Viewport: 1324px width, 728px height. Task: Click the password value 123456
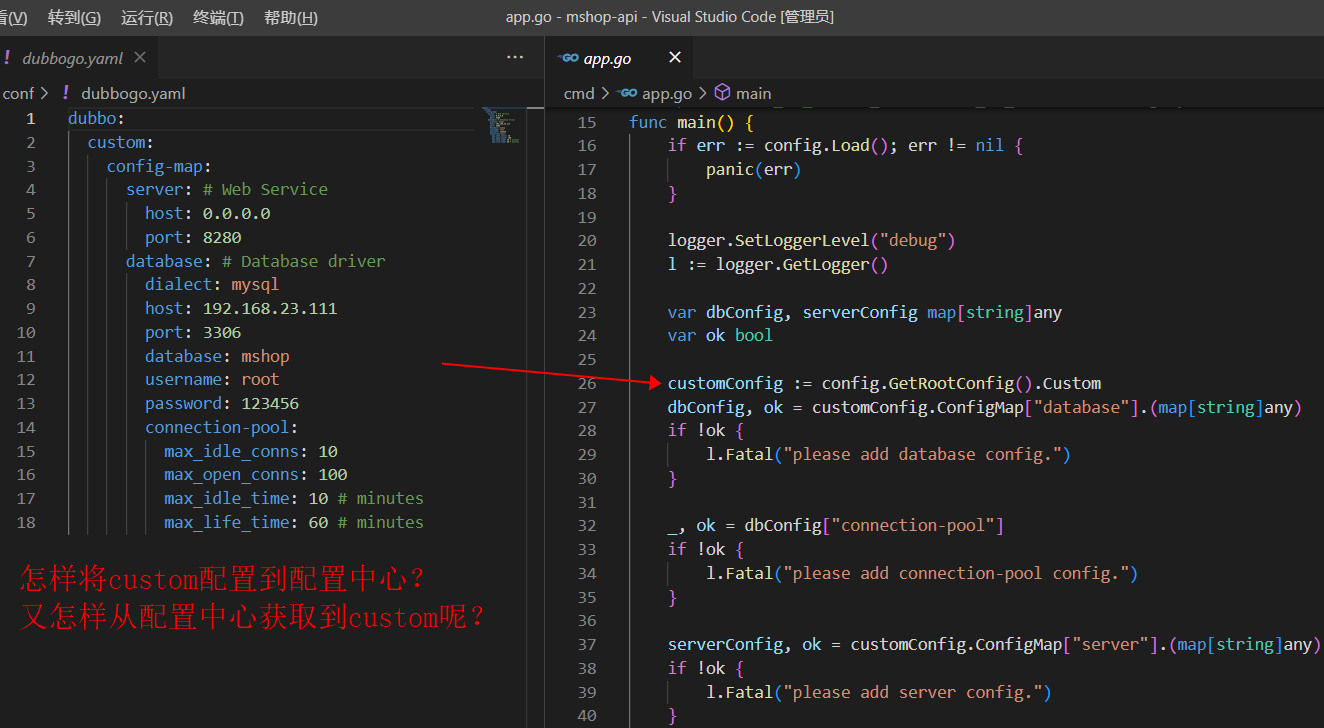coord(270,404)
